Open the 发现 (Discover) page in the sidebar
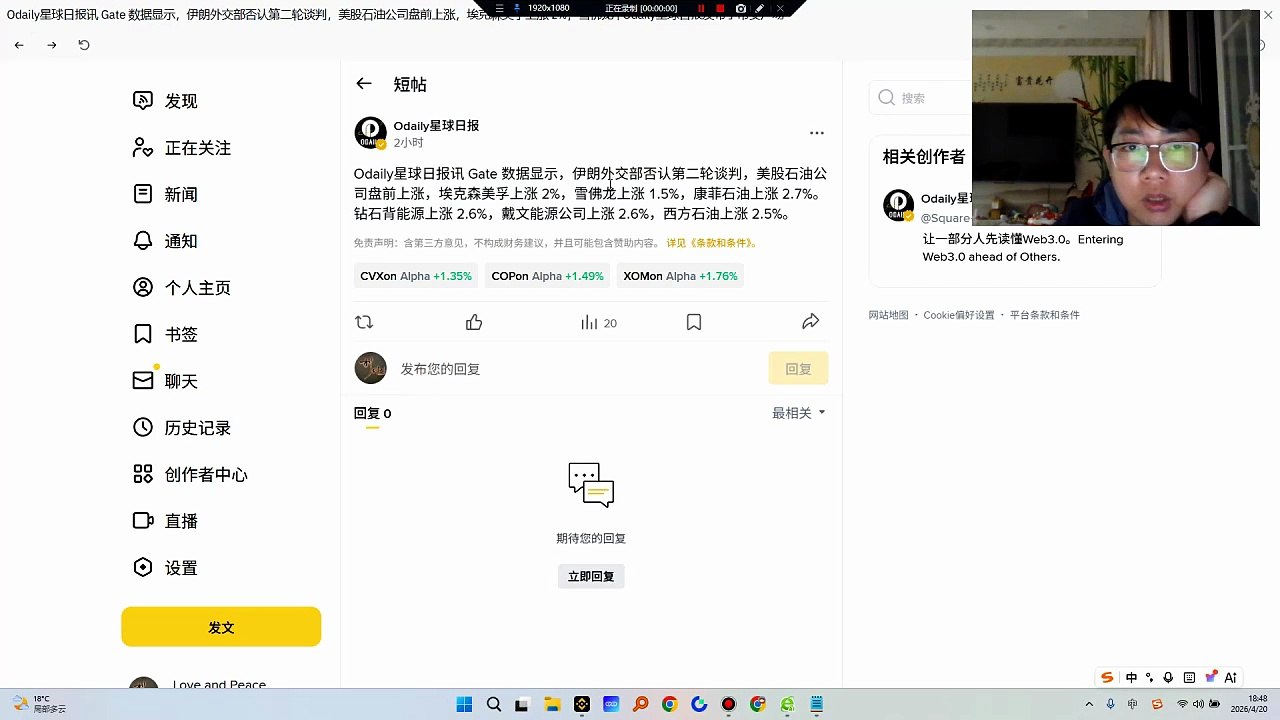Image resolution: width=1280 pixels, height=720 pixels. (x=166, y=101)
